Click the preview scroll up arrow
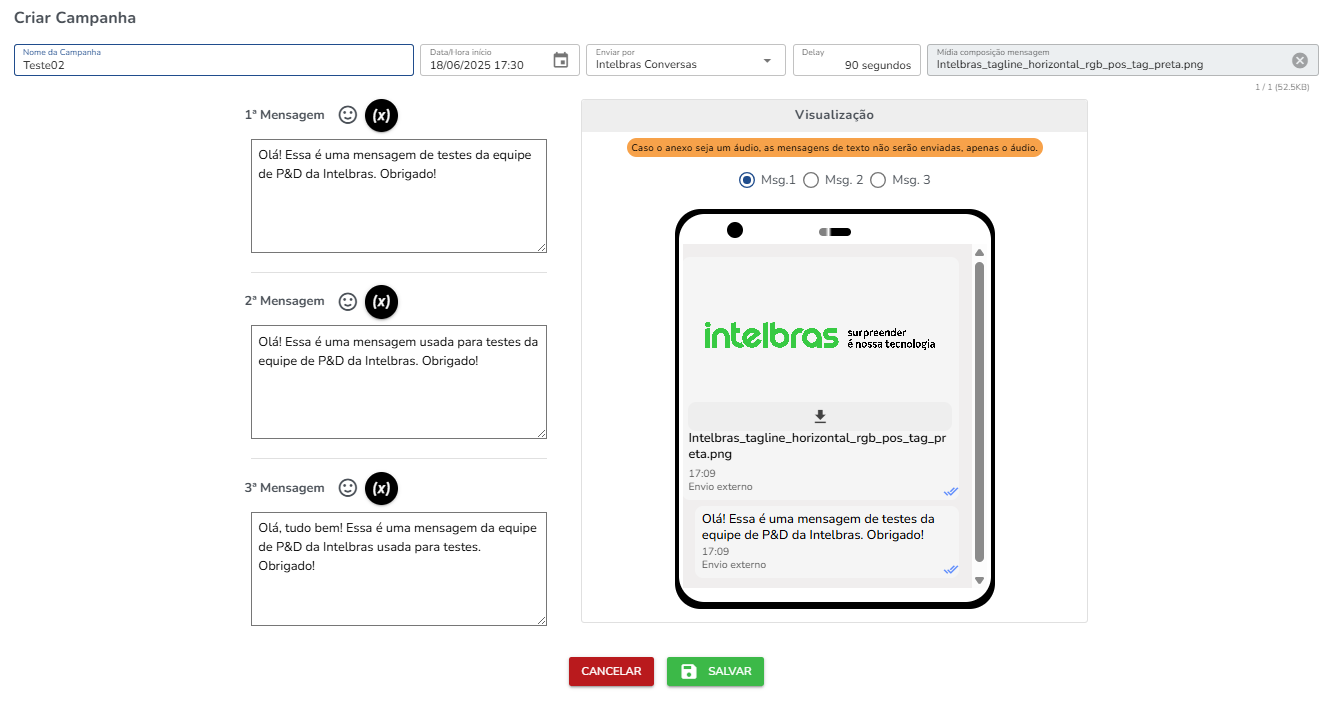Image resolution: width=1335 pixels, height=701 pixels. (980, 253)
